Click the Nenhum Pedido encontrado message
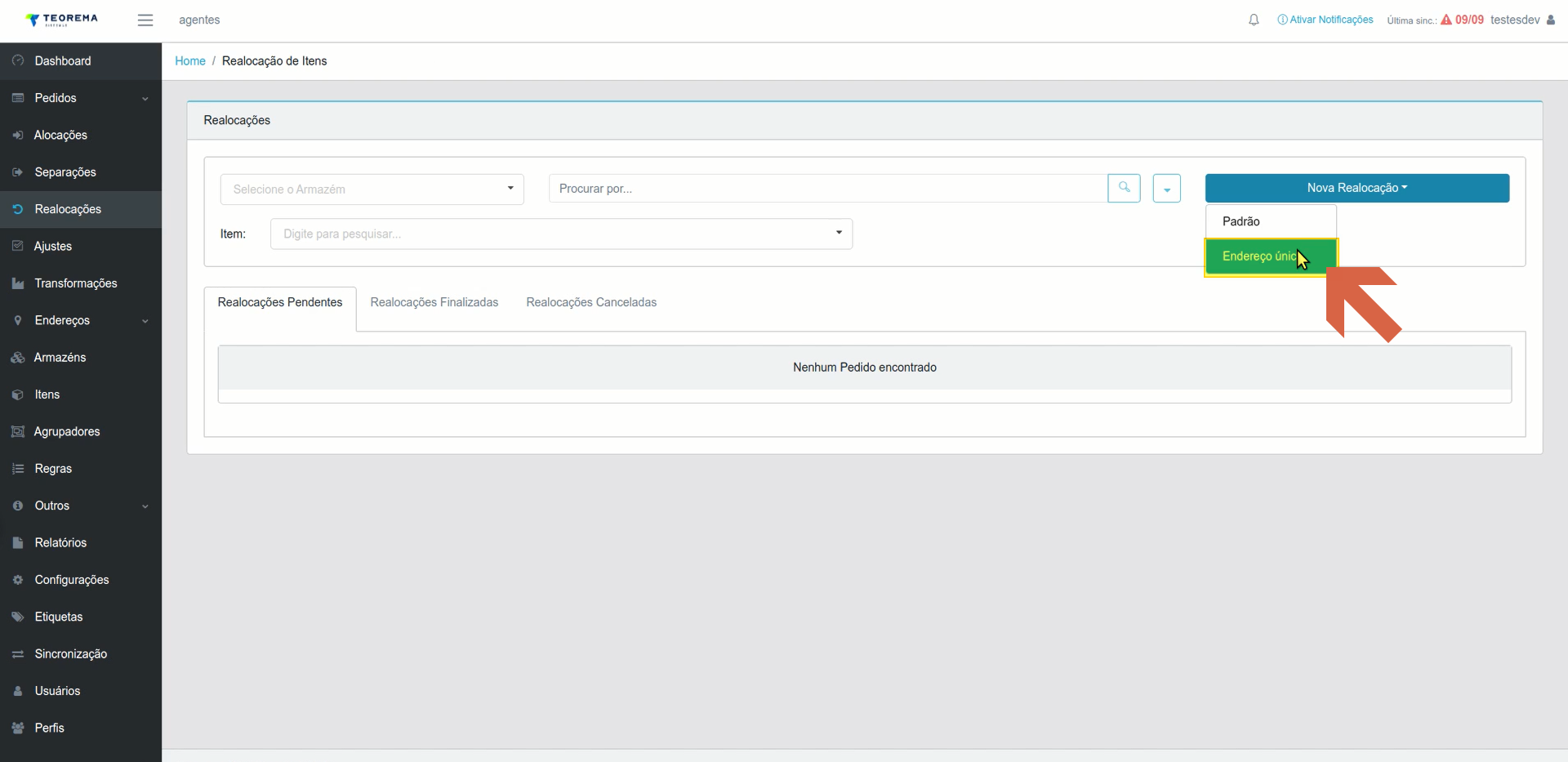 pyautogui.click(x=865, y=368)
